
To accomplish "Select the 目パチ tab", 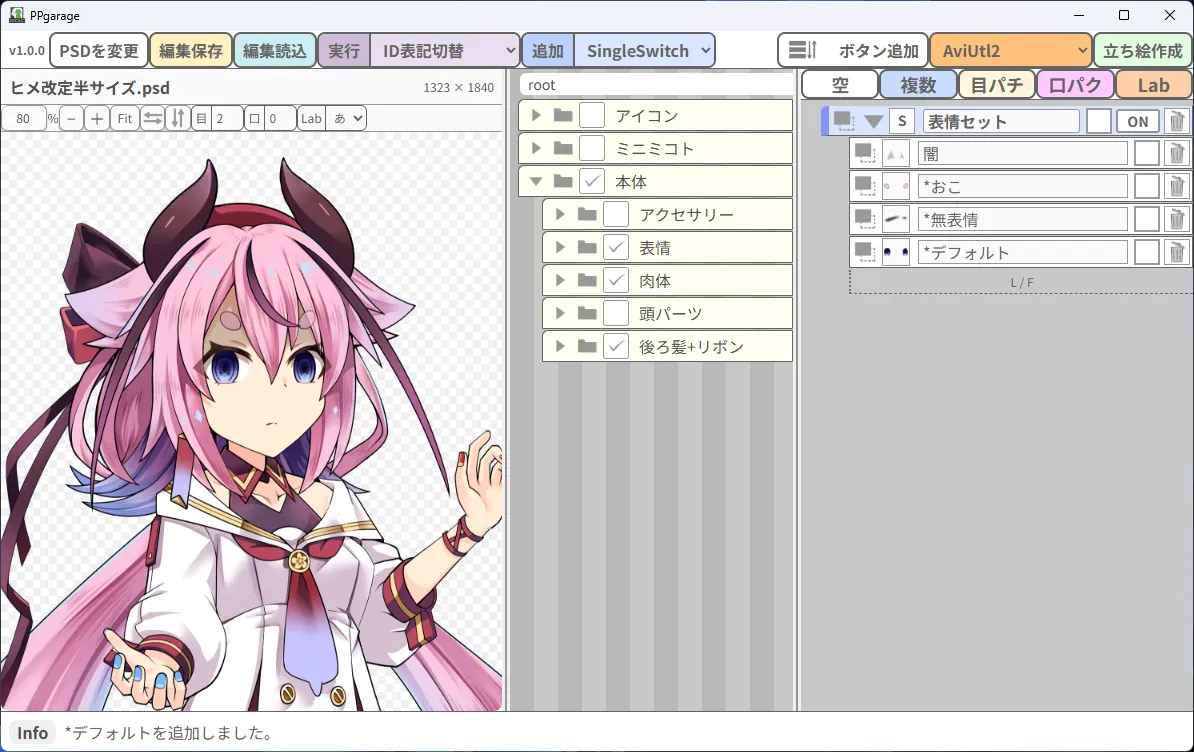I will tap(996, 84).
